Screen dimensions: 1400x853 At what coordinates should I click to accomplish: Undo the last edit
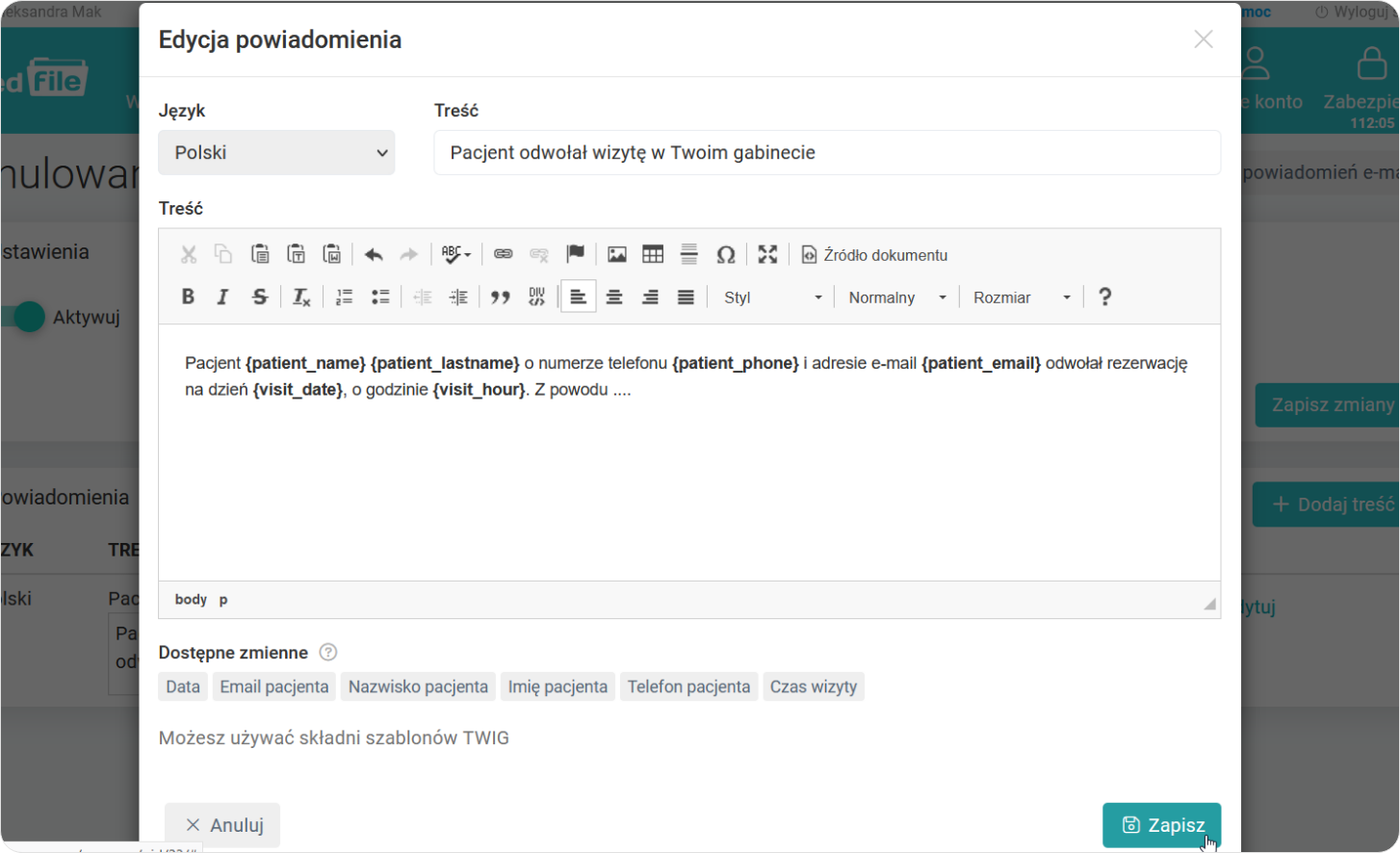point(374,254)
